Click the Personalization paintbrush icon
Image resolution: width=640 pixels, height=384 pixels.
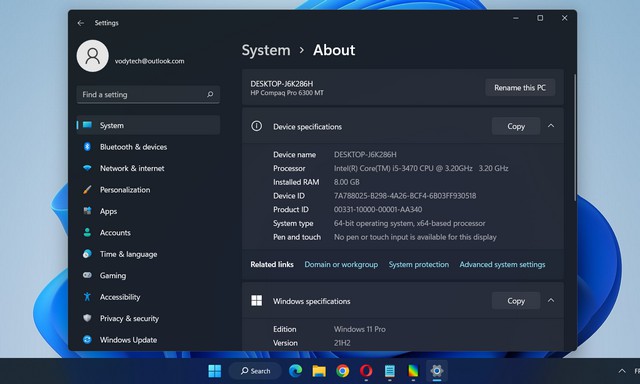click(x=87, y=189)
